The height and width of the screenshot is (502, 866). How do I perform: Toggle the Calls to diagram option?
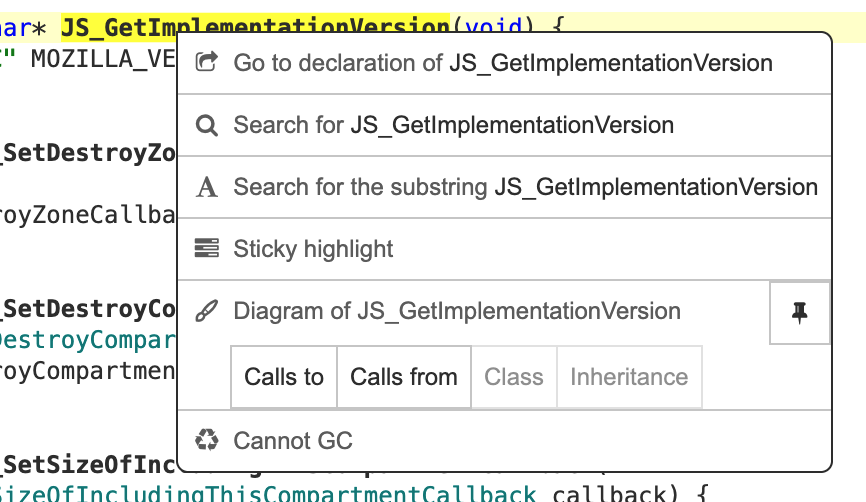(284, 377)
